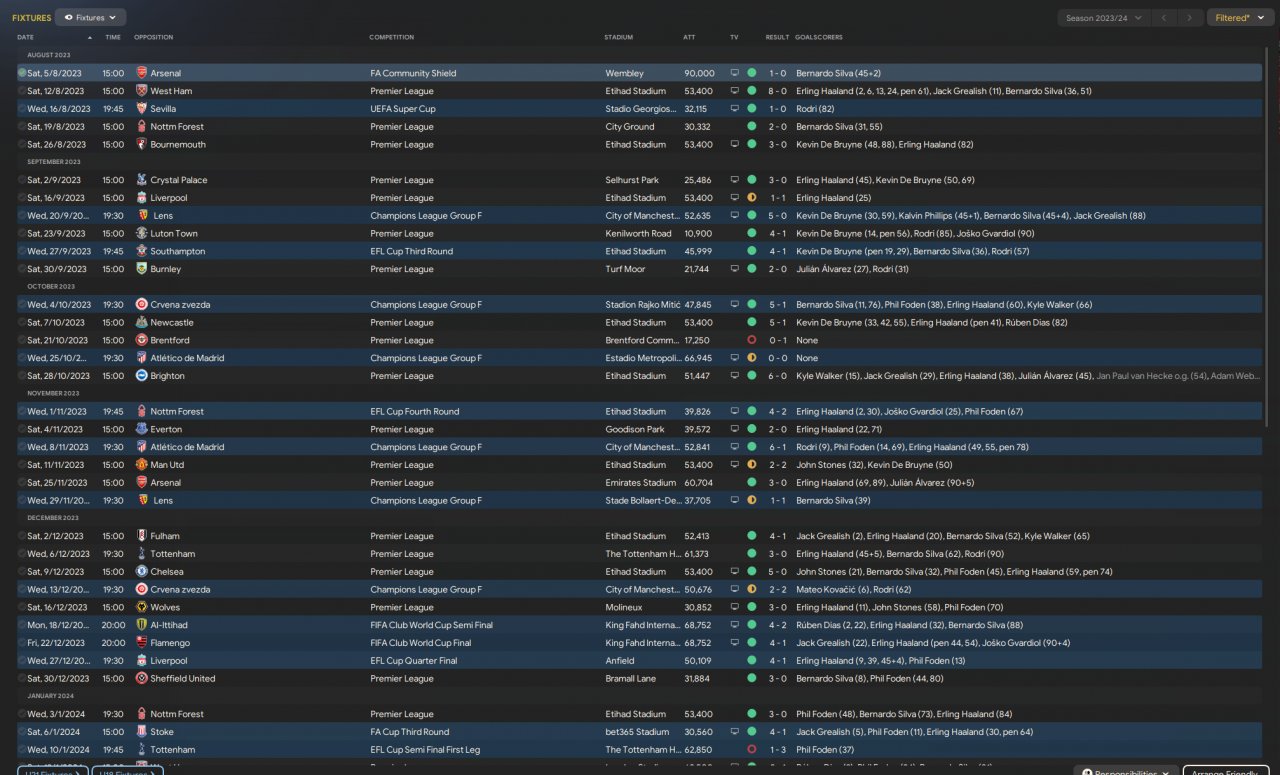Click the Burnley club badge
Viewport: 1280px width, 775px height.
tap(141, 269)
